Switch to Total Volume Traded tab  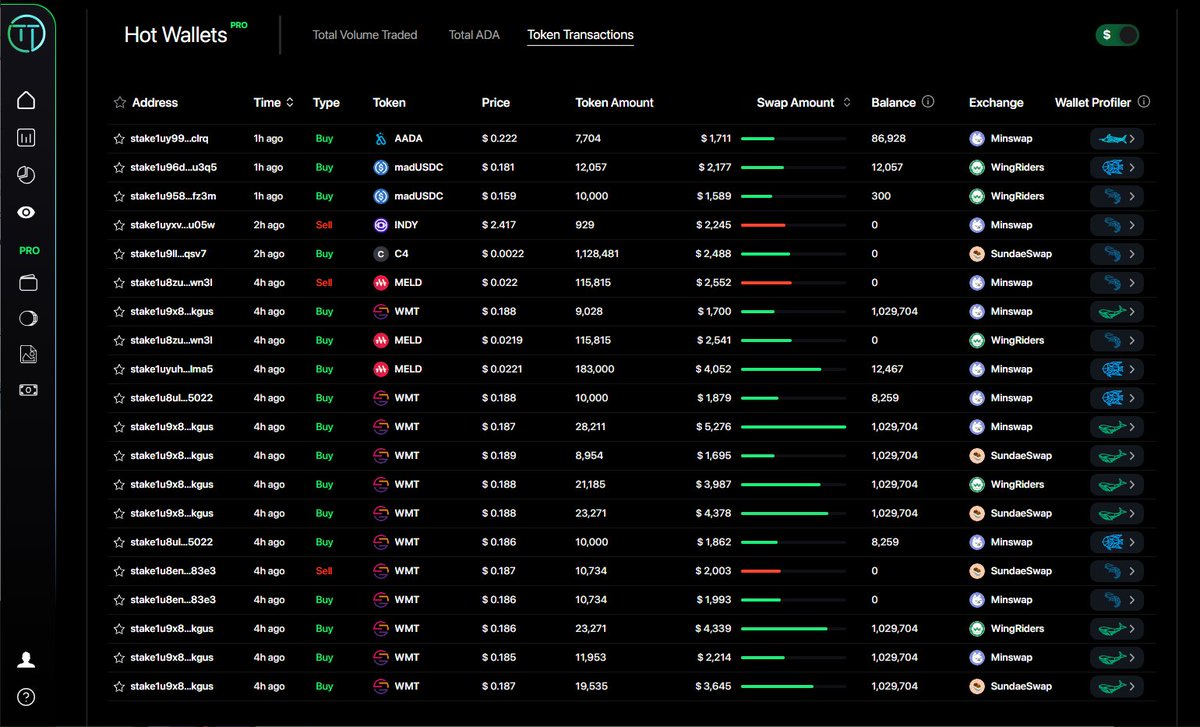point(365,35)
